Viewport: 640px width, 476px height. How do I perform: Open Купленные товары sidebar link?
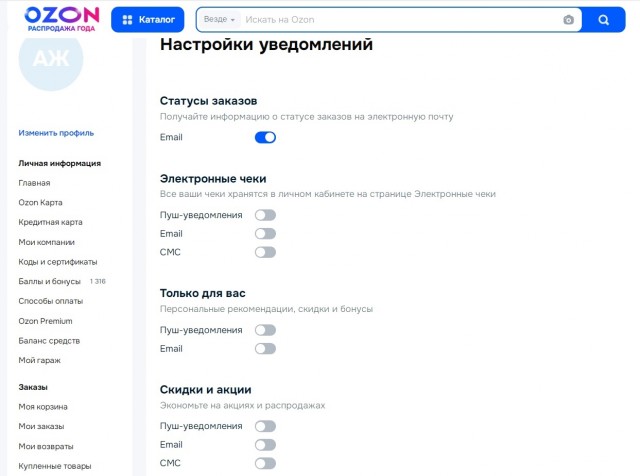(x=55, y=466)
